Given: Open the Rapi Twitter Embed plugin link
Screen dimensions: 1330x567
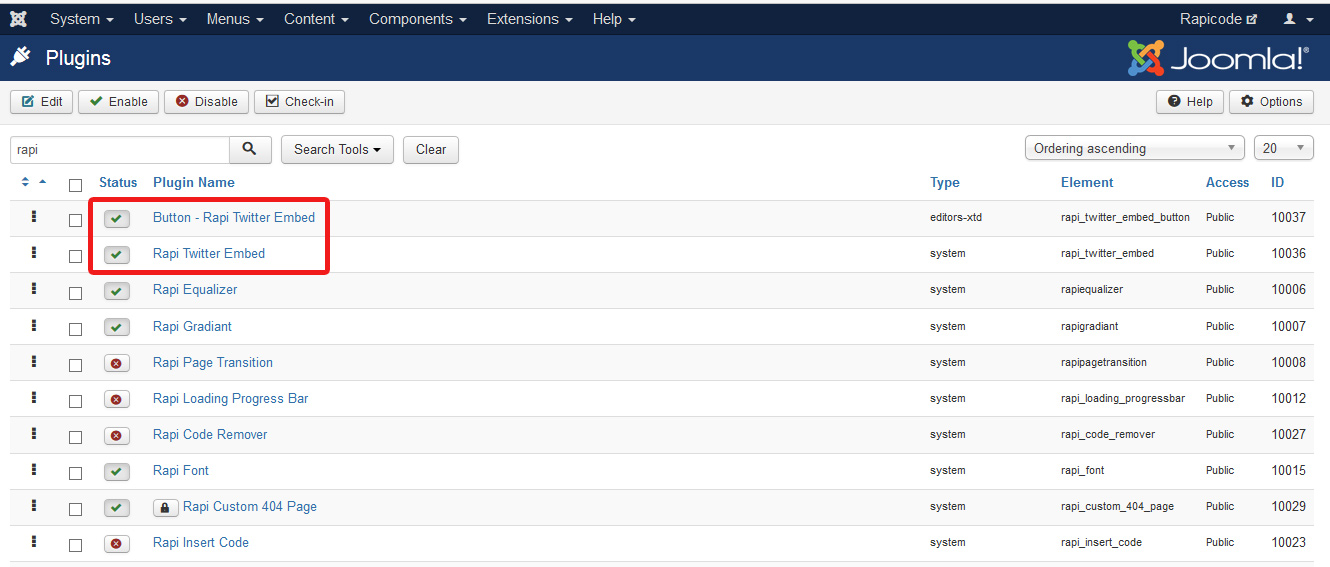Looking at the screenshot, I should 209,253.
